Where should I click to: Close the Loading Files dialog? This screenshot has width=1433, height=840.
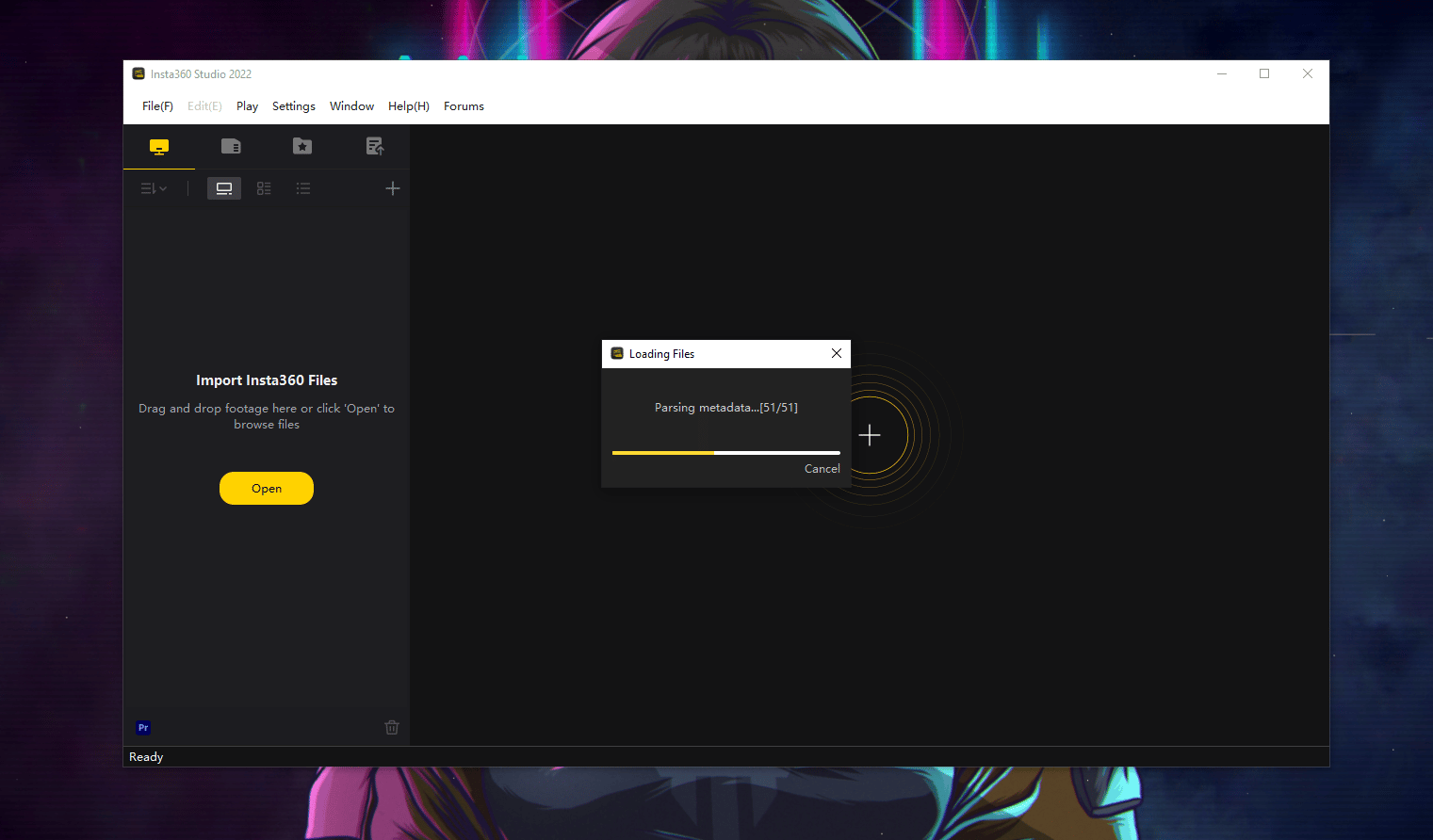[x=837, y=354]
